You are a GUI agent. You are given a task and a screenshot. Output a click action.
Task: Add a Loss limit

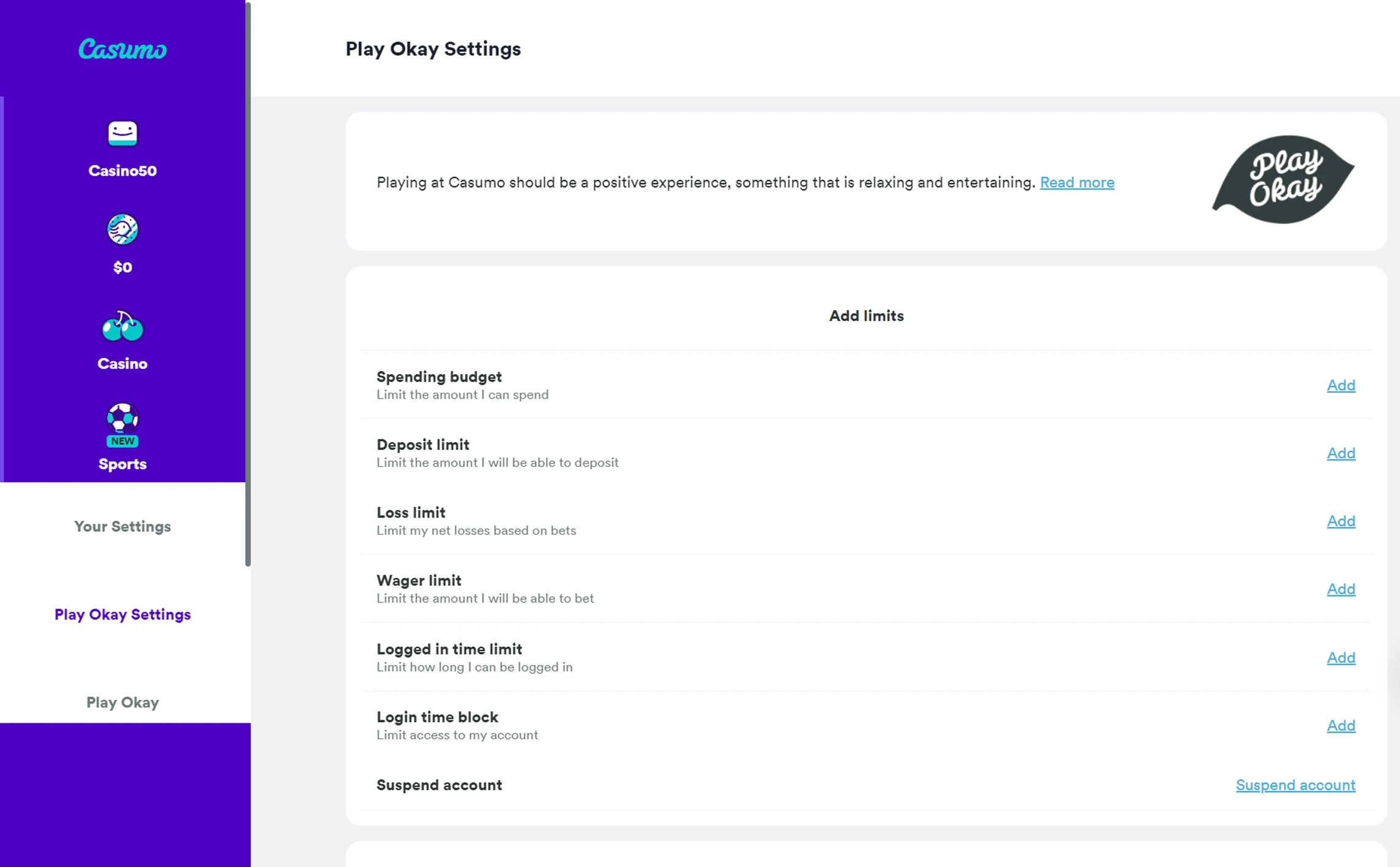tap(1341, 521)
